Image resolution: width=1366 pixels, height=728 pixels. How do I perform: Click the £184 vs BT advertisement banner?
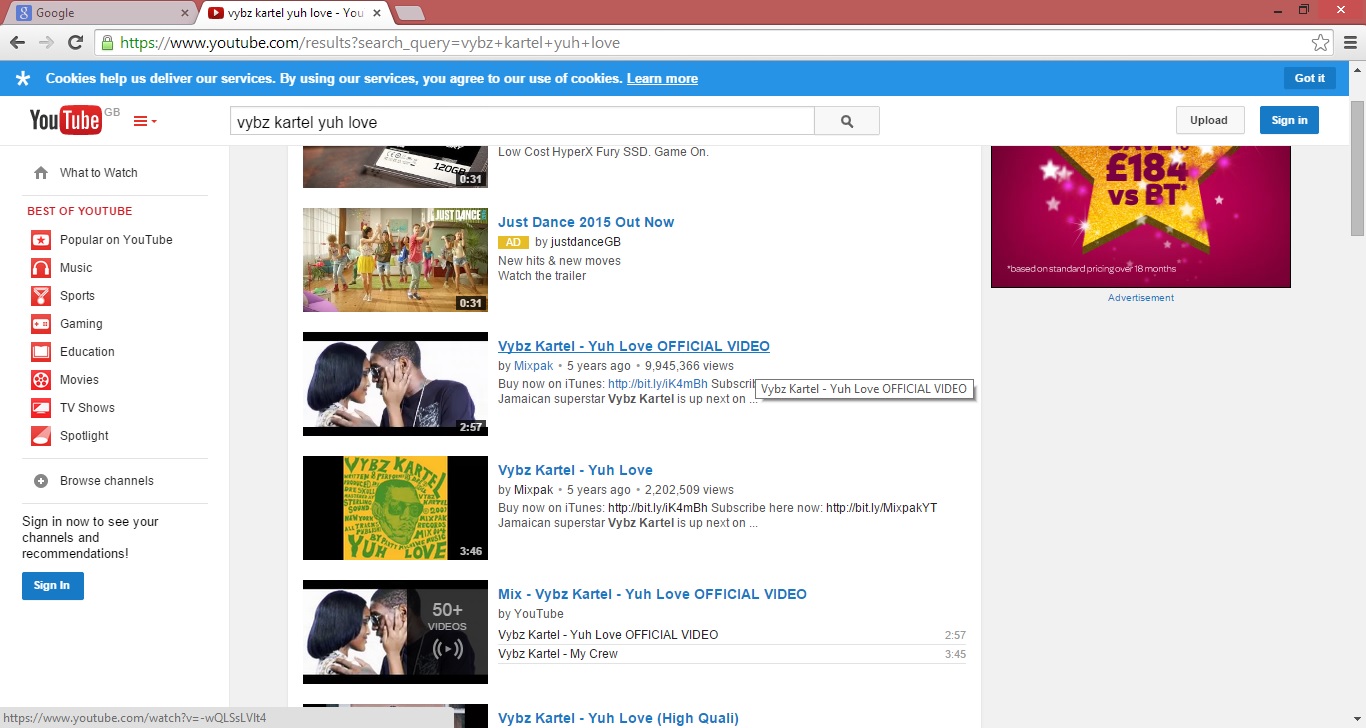(x=1141, y=217)
